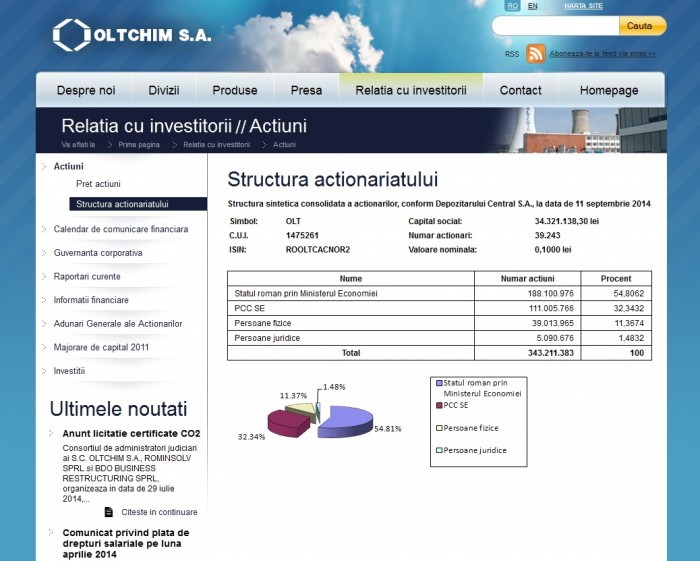Click the PCC SE table cell

click(x=351, y=308)
